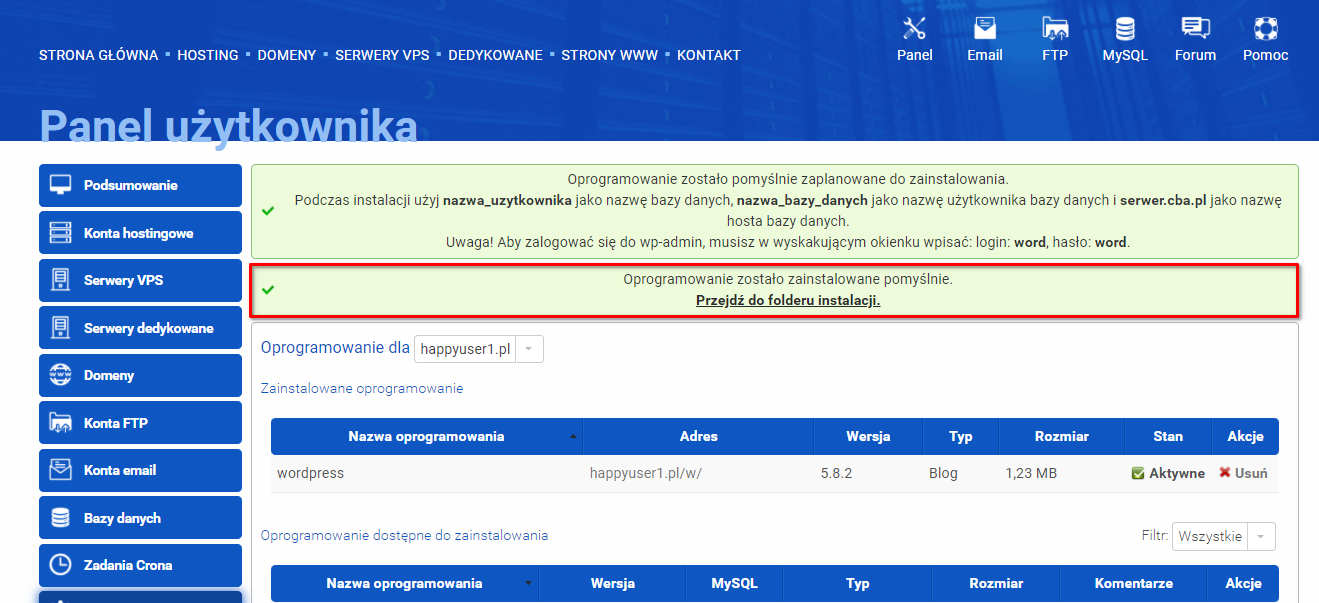The height and width of the screenshot is (603, 1319).
Task: Go to STRONA GŁÓWNA
Action: (99, 55)
